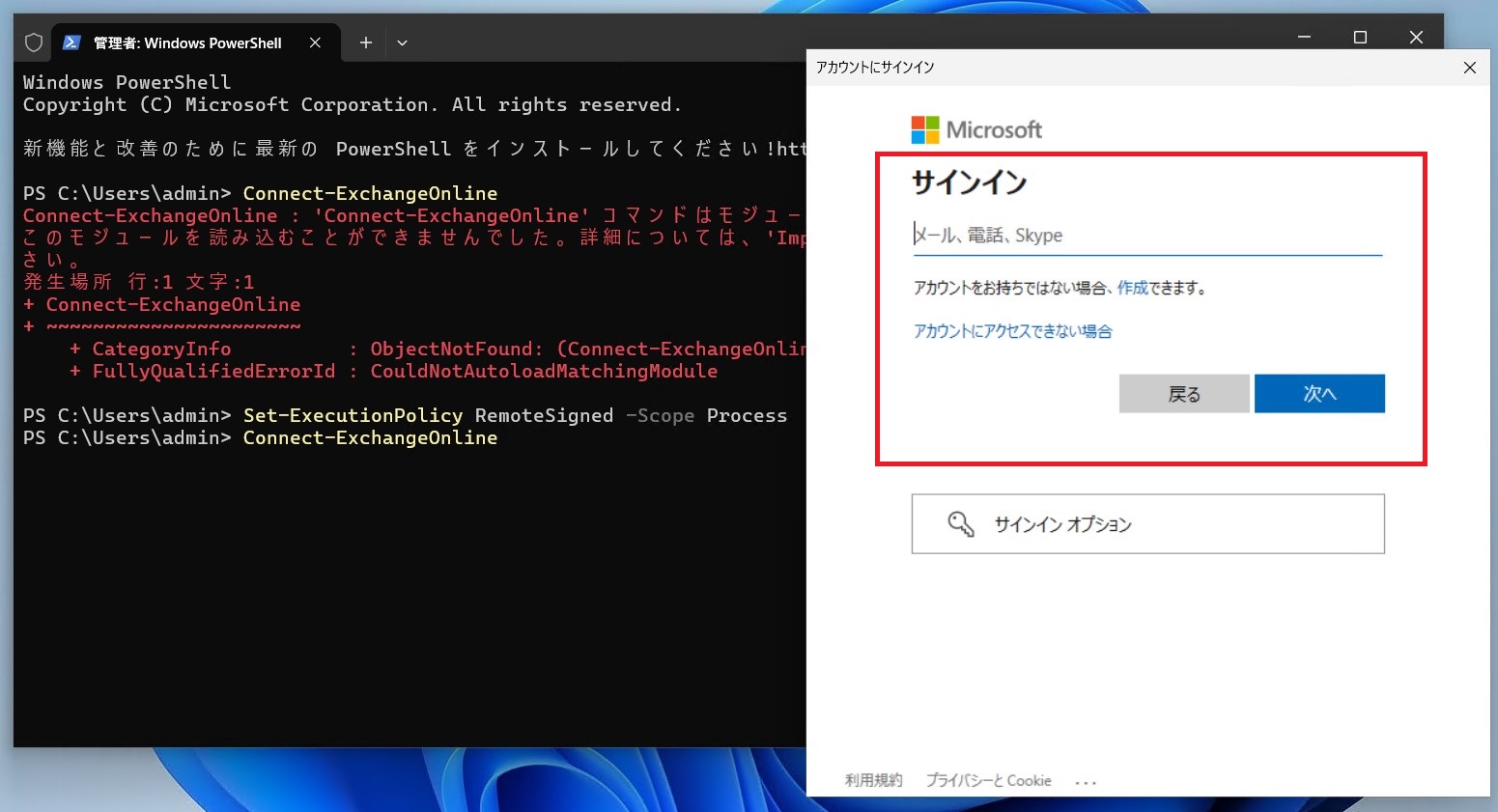The width and height of the screenshot is (1498, 812).
Task: Click the FullyQualifiedErrorId error line
Action: [x=394, y=372]
